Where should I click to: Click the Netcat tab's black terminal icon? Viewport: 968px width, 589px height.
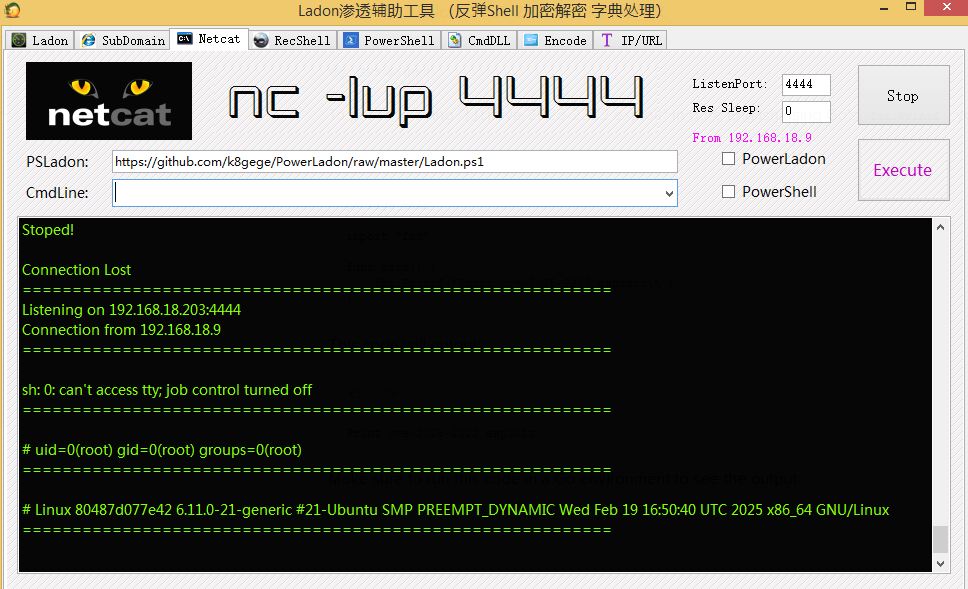click(185, 39)
